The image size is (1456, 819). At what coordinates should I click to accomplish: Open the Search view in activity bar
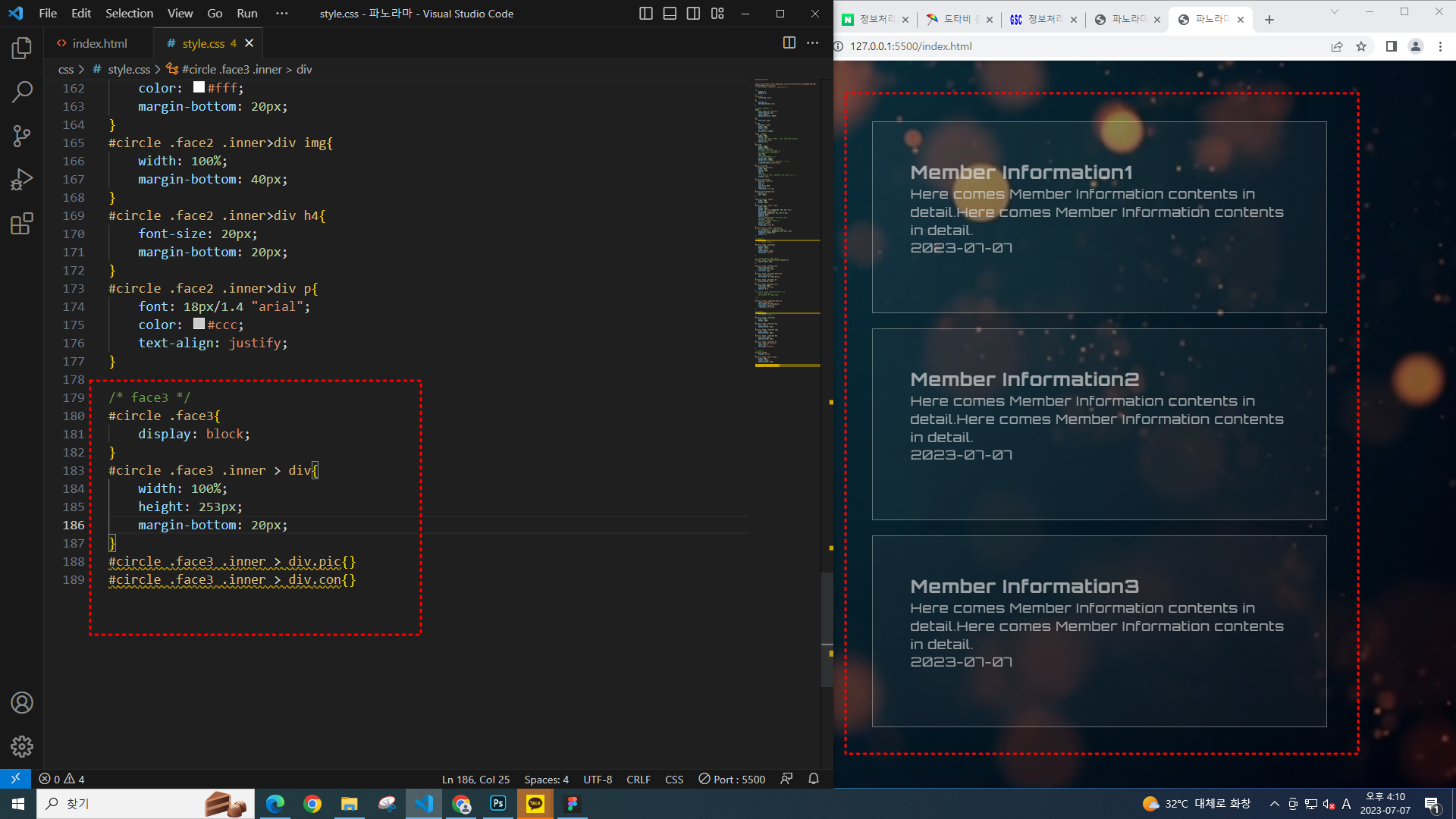(22, 93)
